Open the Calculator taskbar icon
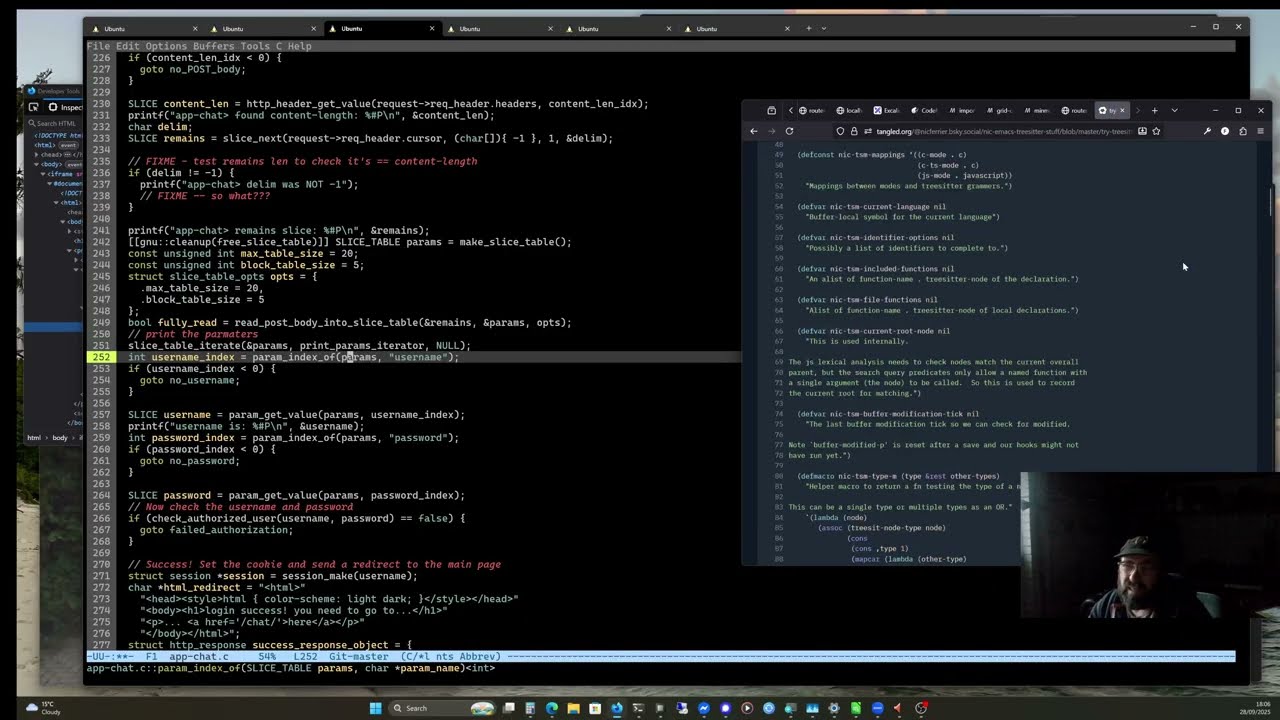This screenshot has width=1280, height=720. pos(530,708)
